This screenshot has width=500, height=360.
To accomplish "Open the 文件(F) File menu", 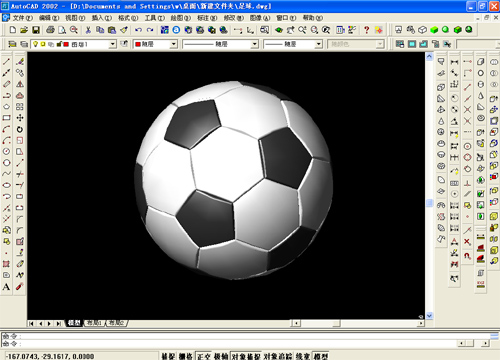I will [x=23, y=18].
